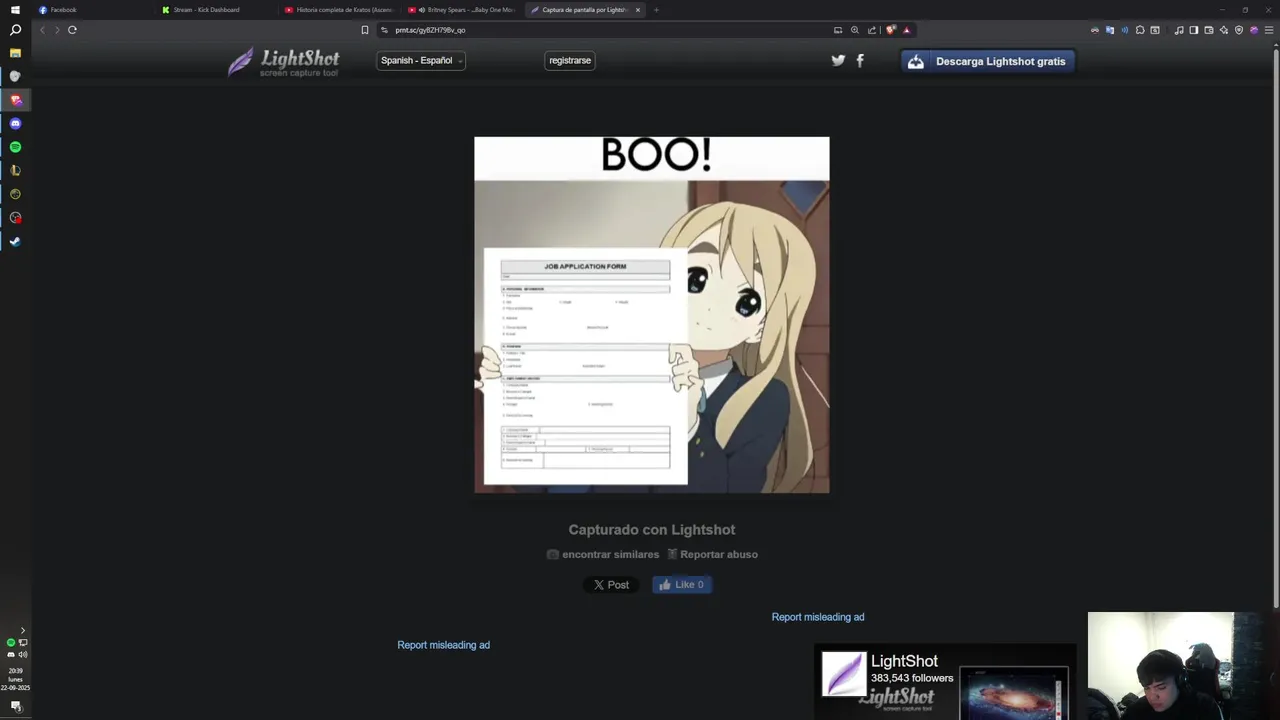Open site settings icon beside the URL
Image resolution: width=1280 pixels, height=720 pixels.
pyautogui.click(x=384, y=30)
